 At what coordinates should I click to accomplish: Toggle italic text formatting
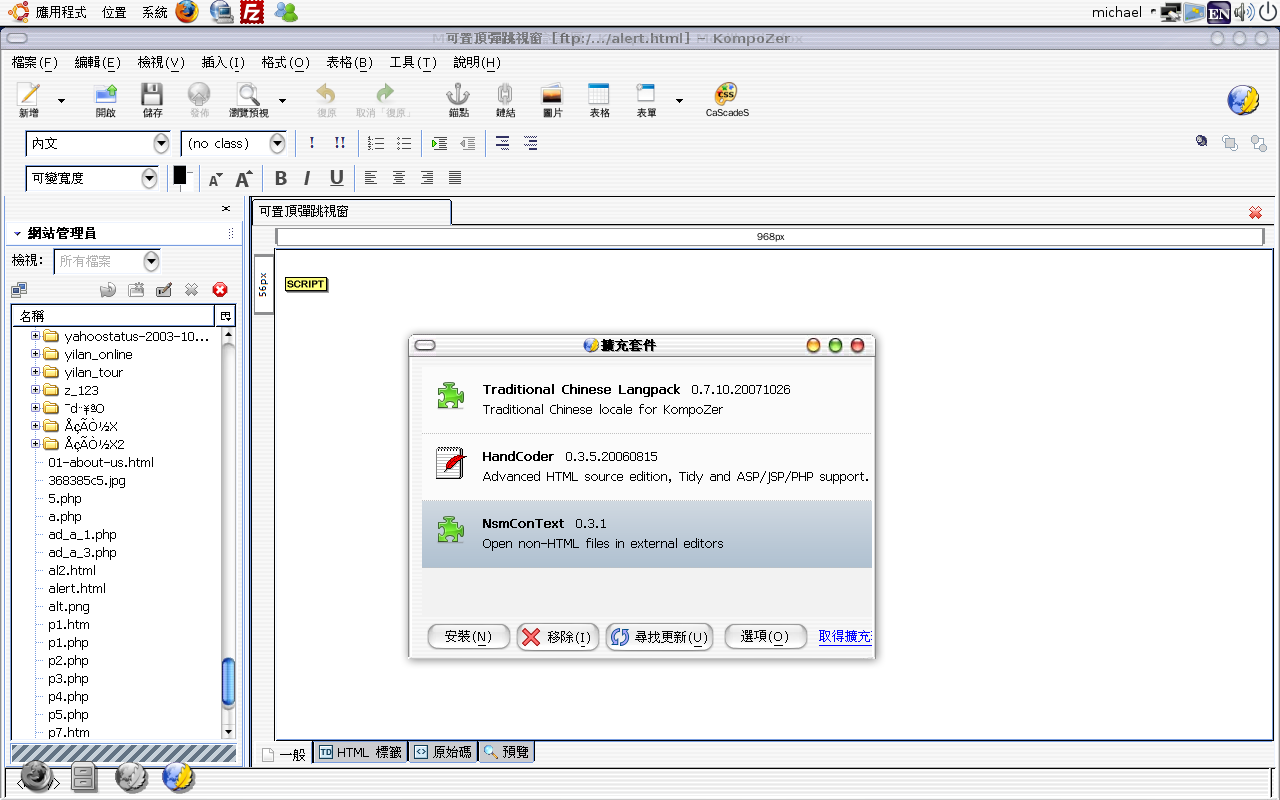click(307, 178)
